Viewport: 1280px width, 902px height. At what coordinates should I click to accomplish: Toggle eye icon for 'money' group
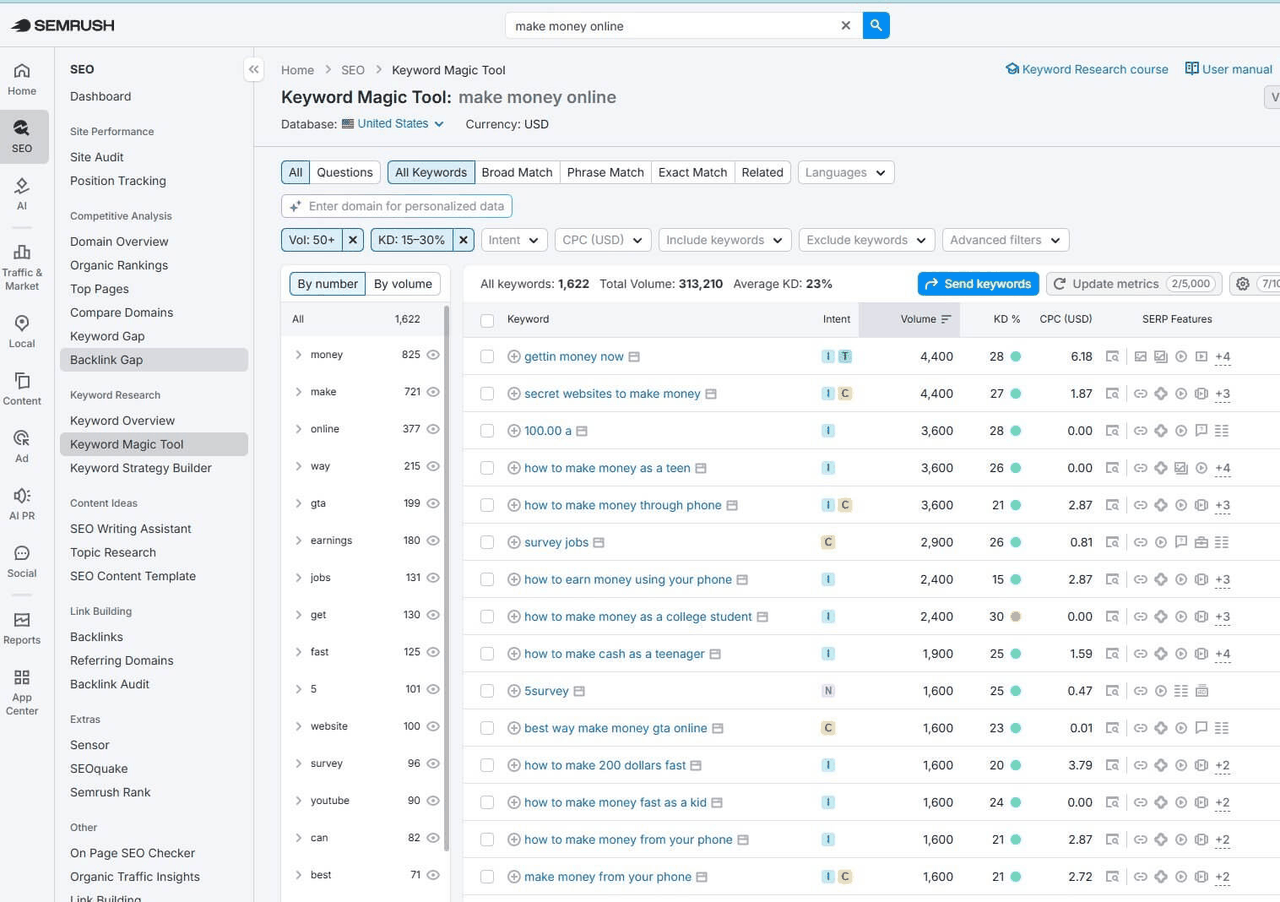pos(433,355)
